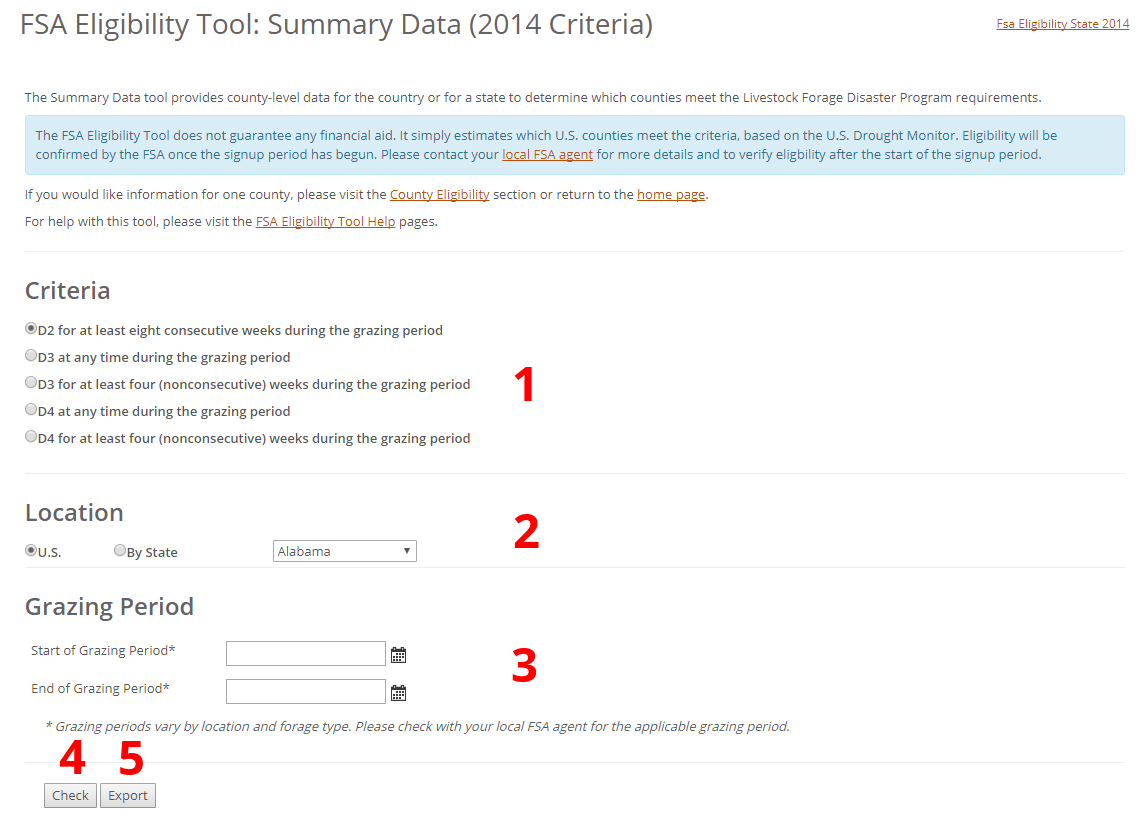Click the End of Grazing Period text field
This screenshot has height=824, width=1147.
tap(305, 690)
